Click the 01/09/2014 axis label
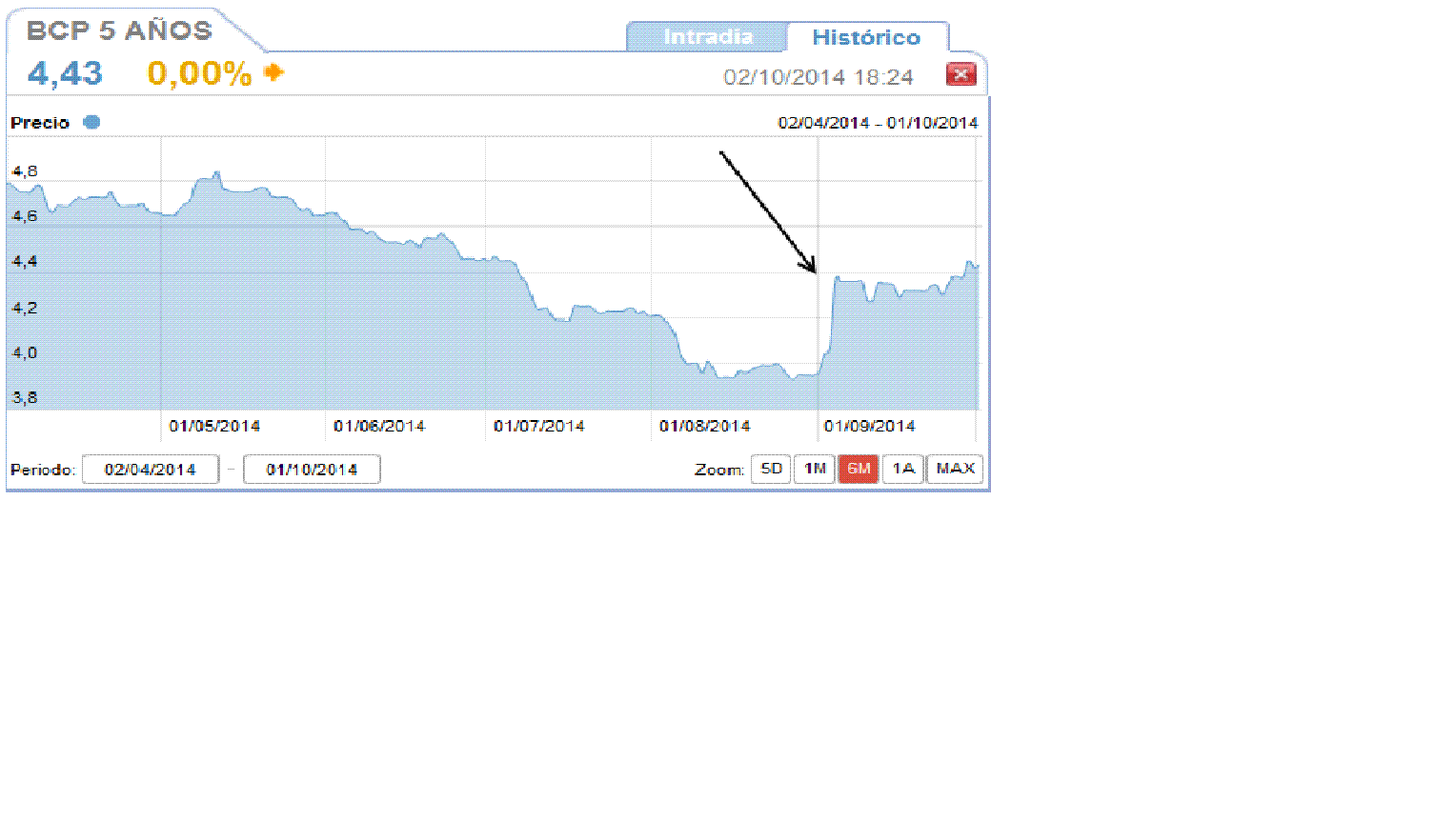This screenshot has height=822, width=1456. [870, 426]
